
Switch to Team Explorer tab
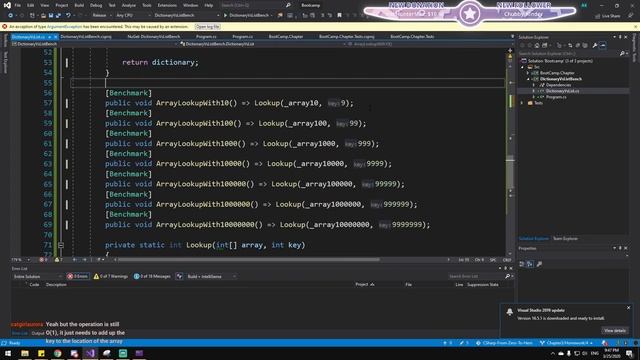pyautogui.click(x=565, y=239)
